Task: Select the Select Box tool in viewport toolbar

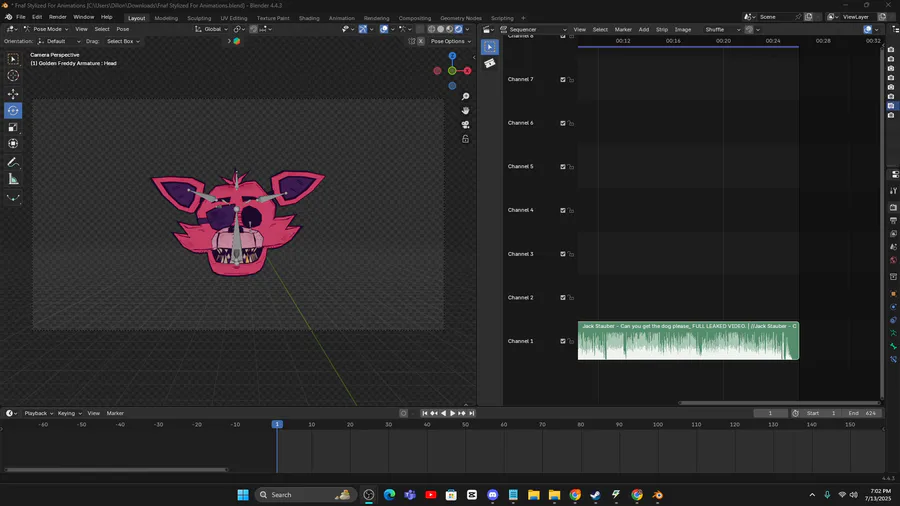Action: 13,59
